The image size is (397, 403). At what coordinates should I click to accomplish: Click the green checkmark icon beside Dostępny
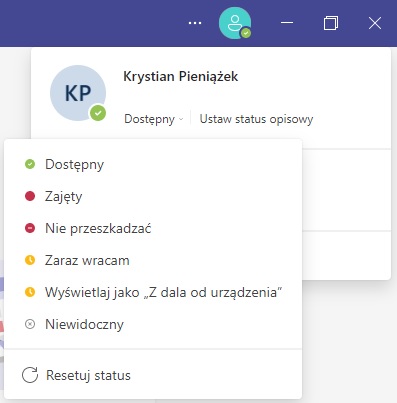[x=30, y=164]
